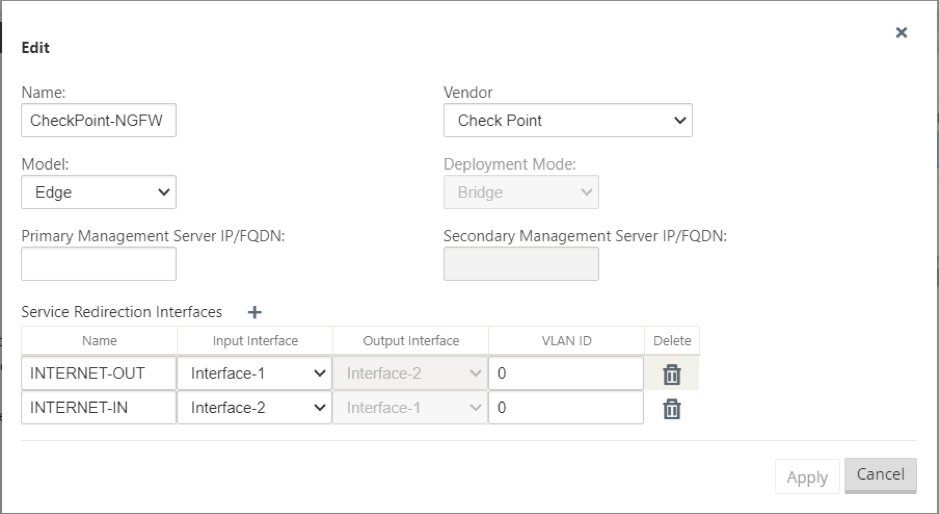939x514 pixels.
Task: Click the Apply button
Action: coord(807,477)
